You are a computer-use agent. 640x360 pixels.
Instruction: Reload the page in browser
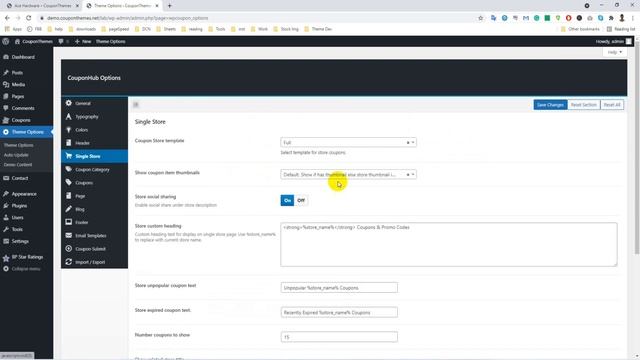29,18
